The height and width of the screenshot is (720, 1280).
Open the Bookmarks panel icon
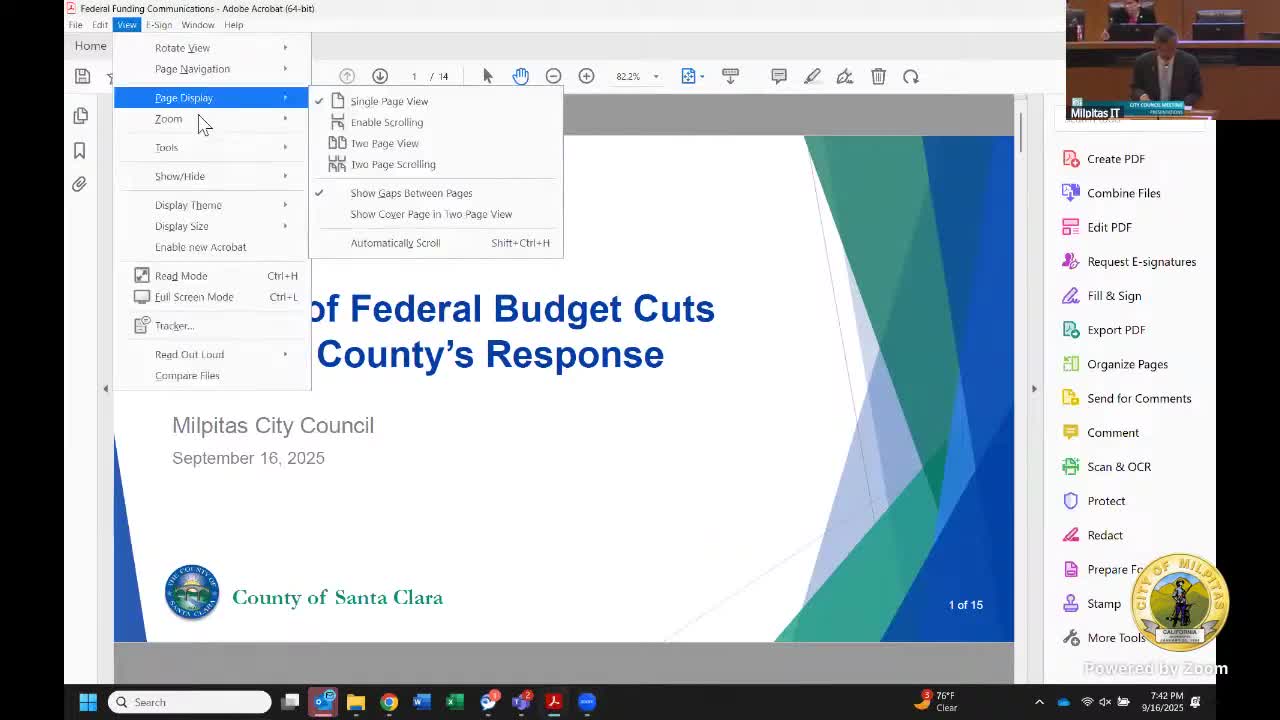80,150
